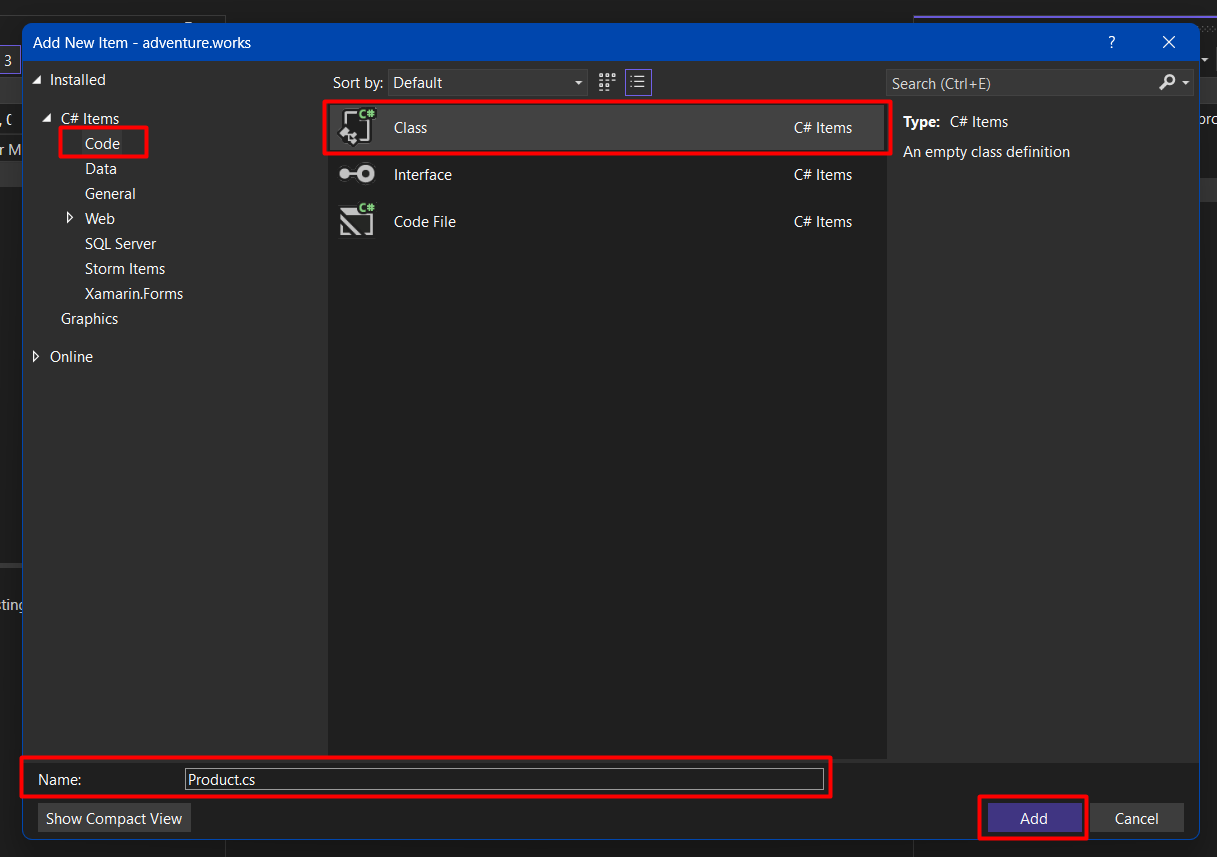Image resolution: width=1217 pixels, height=857 pixels.
Task: Click the Search templates box
Action: (1020, 83)
